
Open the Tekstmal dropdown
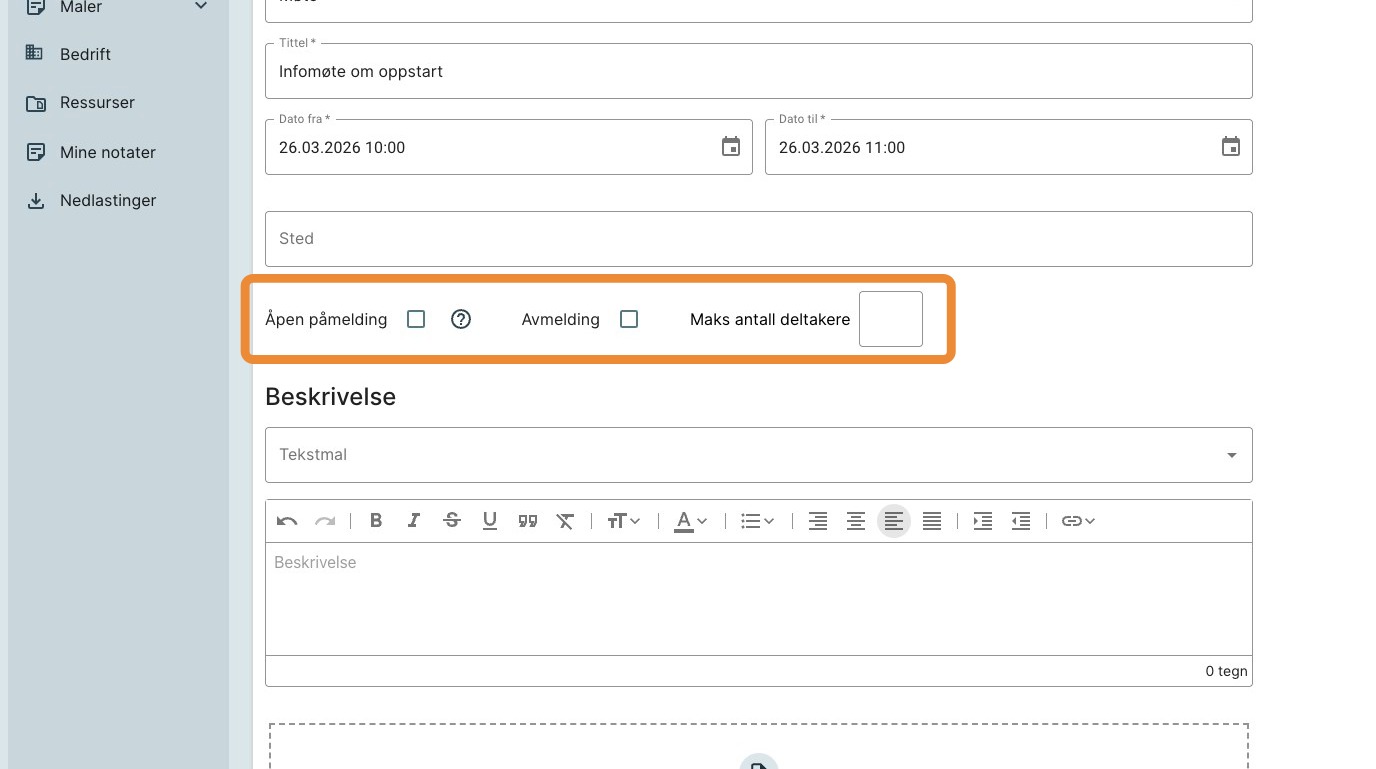[758, 455]
